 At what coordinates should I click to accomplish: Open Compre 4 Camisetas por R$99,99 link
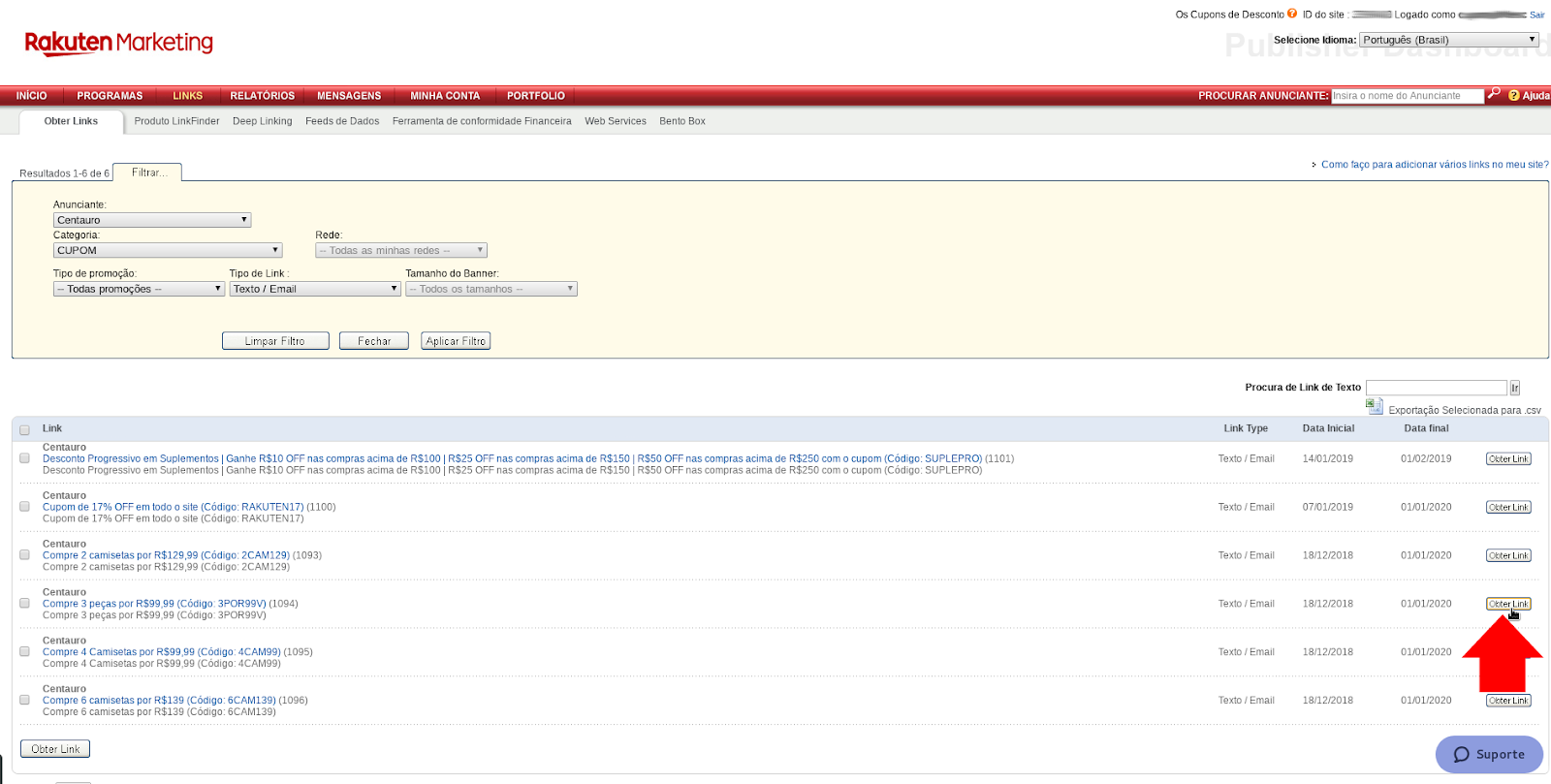[162, 652]
